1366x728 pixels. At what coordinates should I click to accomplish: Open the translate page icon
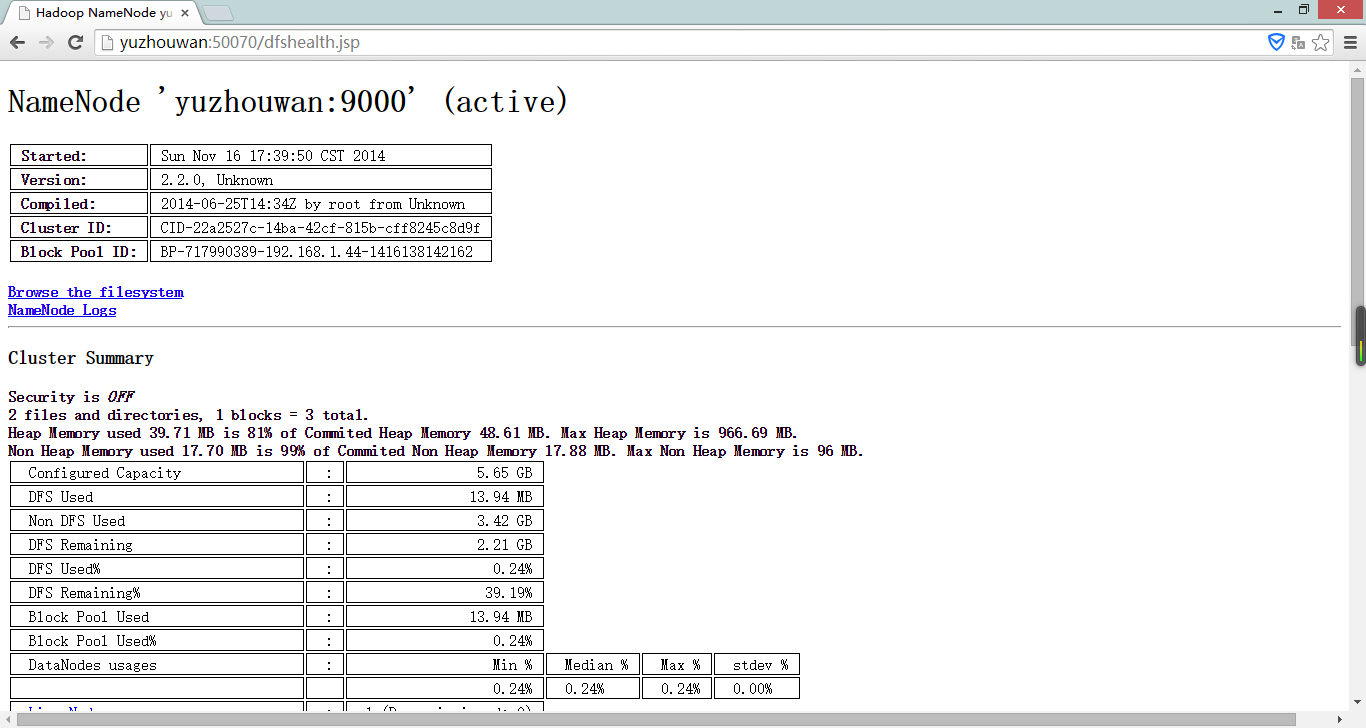1298,42
